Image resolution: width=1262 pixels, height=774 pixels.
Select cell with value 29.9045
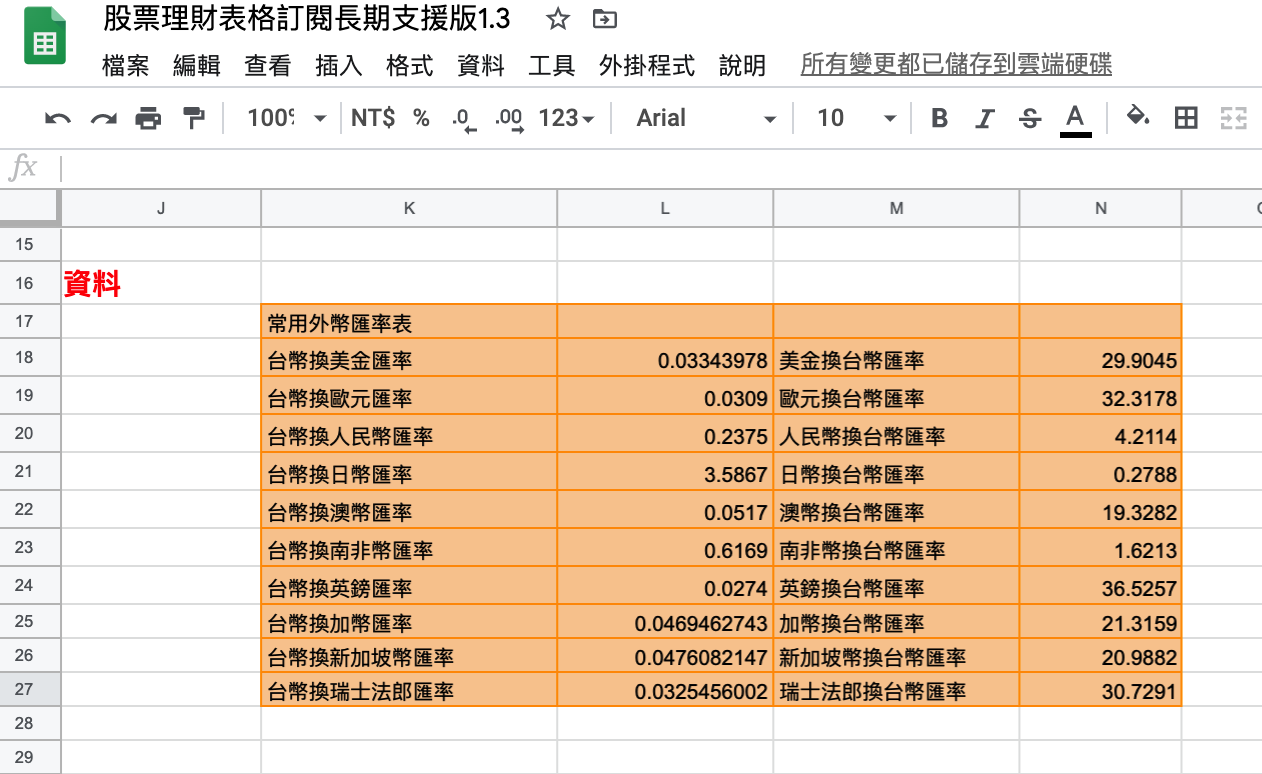(1101, 358)
